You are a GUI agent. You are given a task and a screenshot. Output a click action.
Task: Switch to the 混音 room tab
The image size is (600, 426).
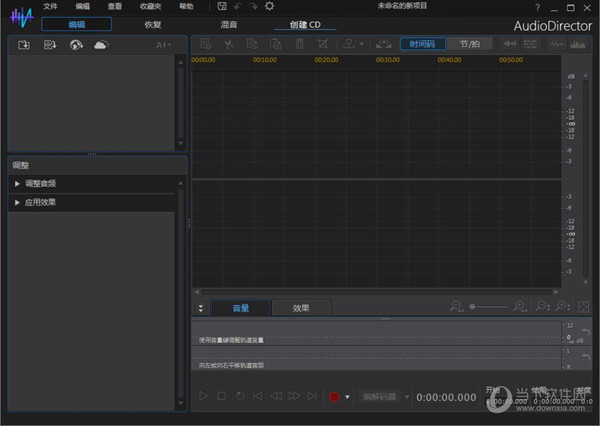(229, 24)
